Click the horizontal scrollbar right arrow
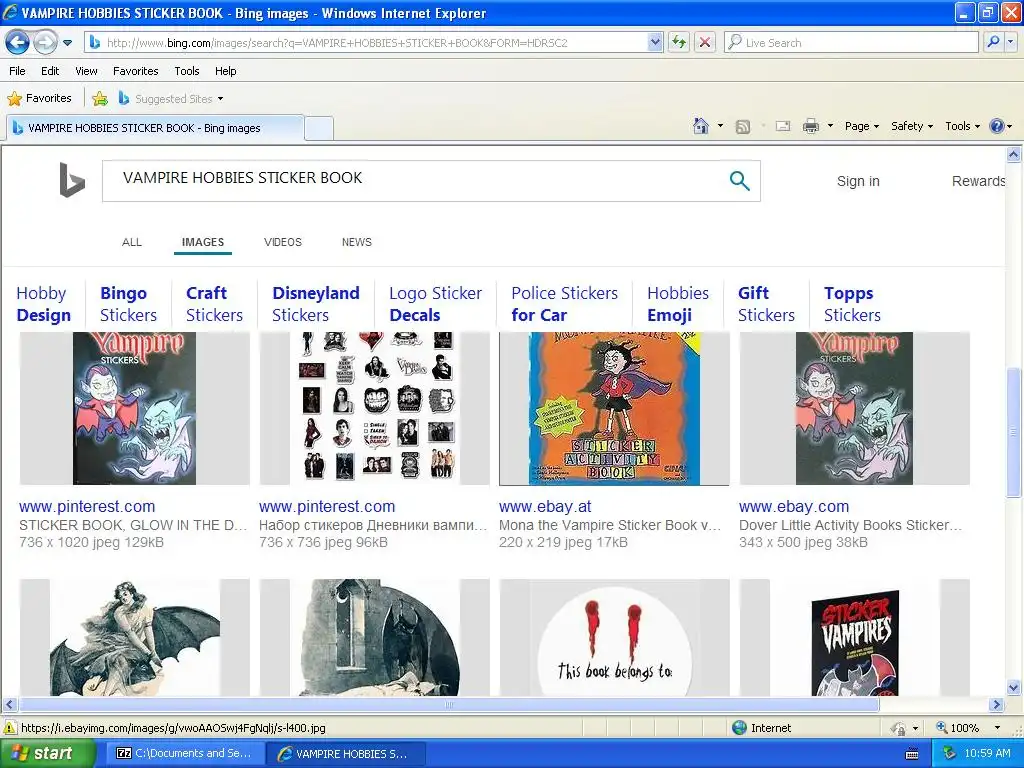 997,705
